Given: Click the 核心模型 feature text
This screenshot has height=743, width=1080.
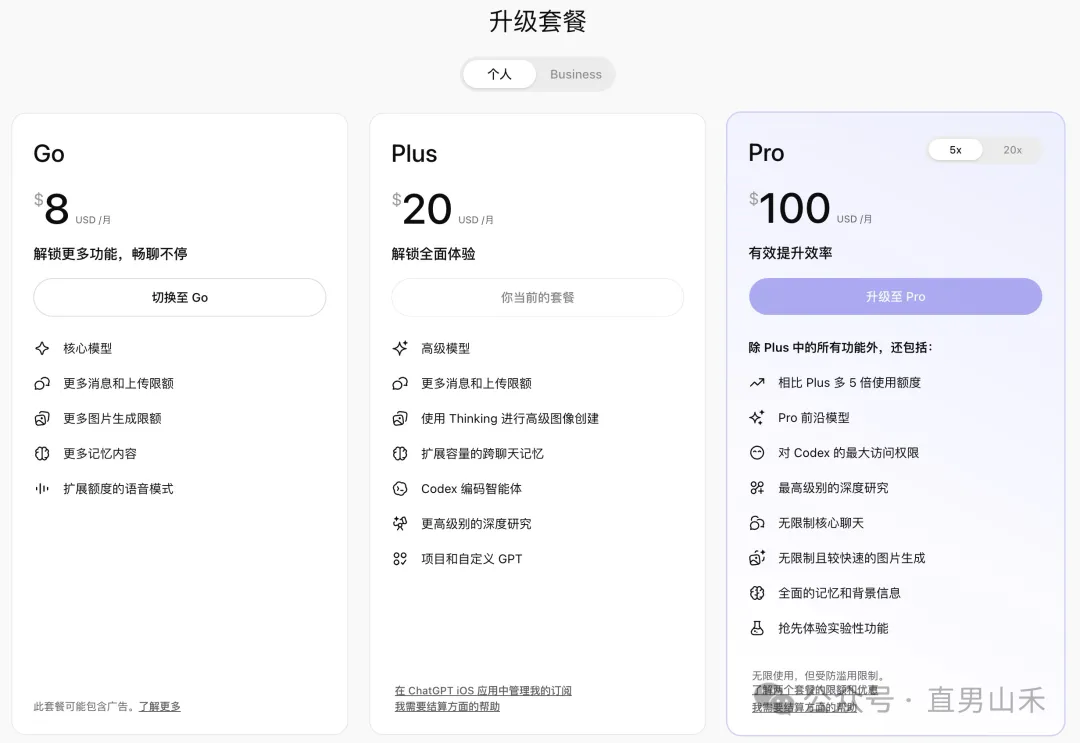Looking at the screenshot, I should click(x=87, y=348).
